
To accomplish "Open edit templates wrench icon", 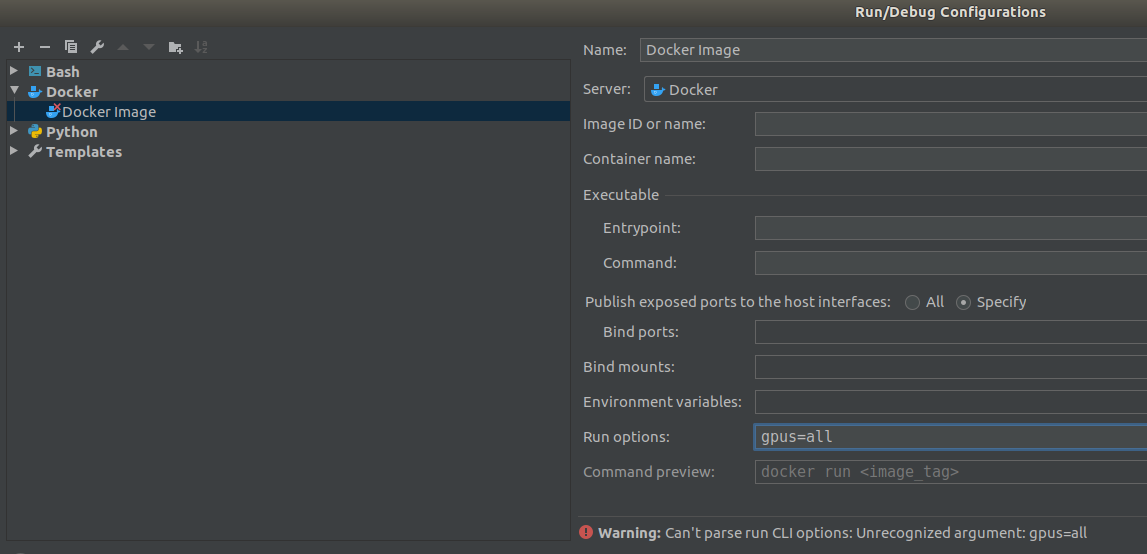I will tap(97, 47).
